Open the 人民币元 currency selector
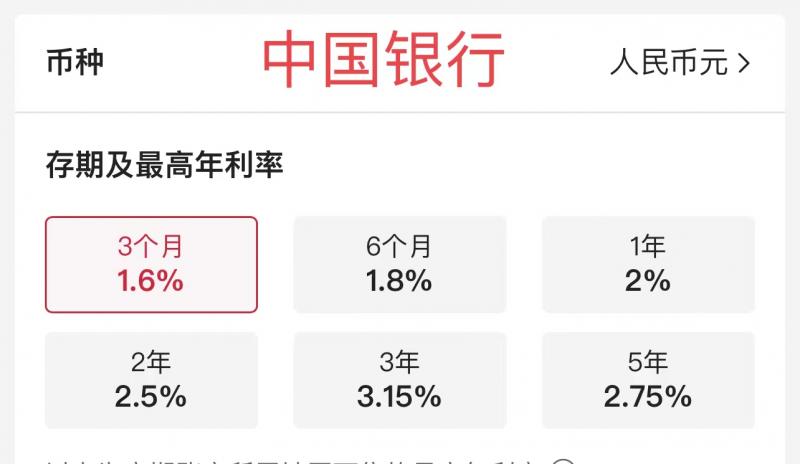800x464 pixels. coord(680,63)
